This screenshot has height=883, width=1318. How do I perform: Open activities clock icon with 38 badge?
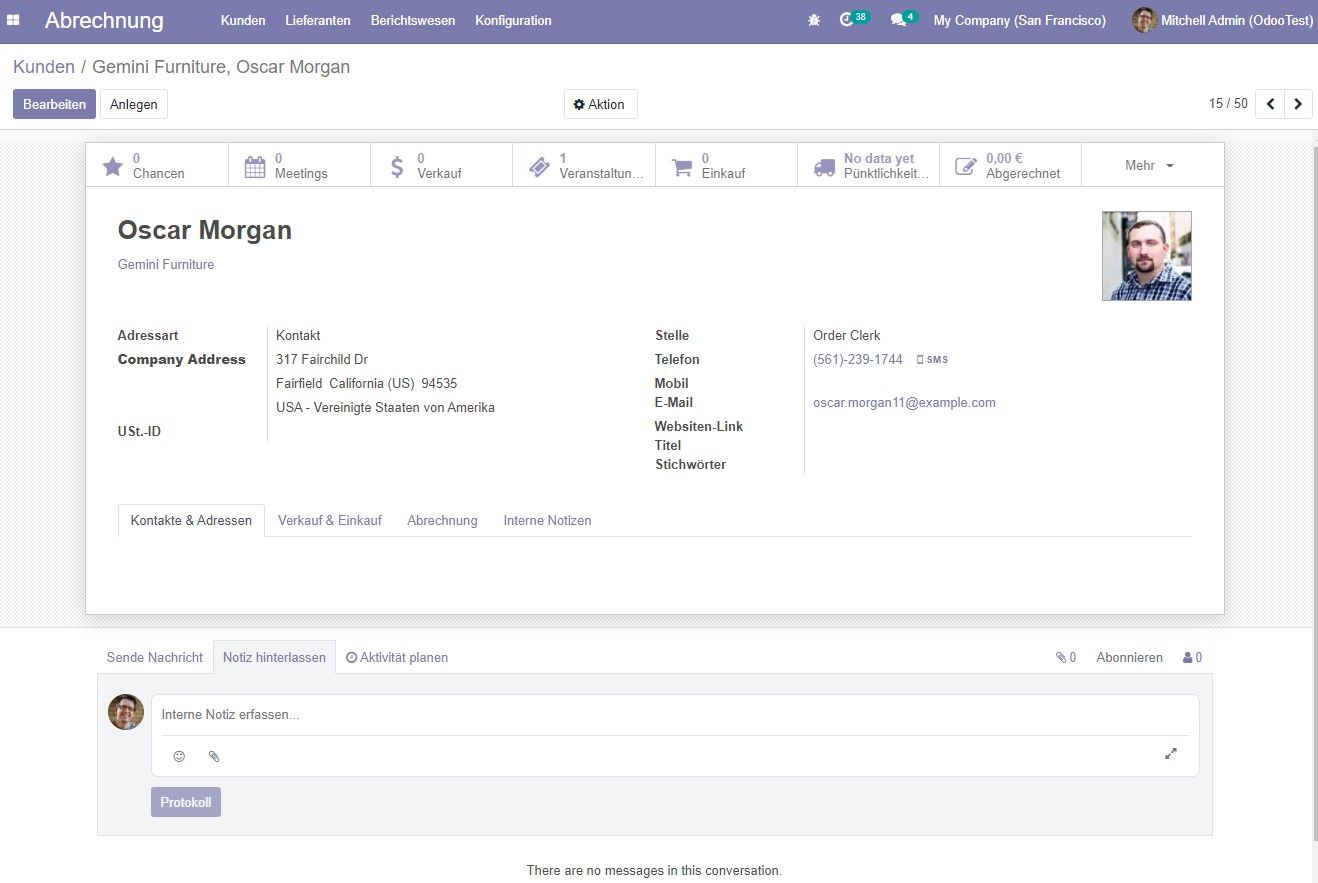click(850, 20)
